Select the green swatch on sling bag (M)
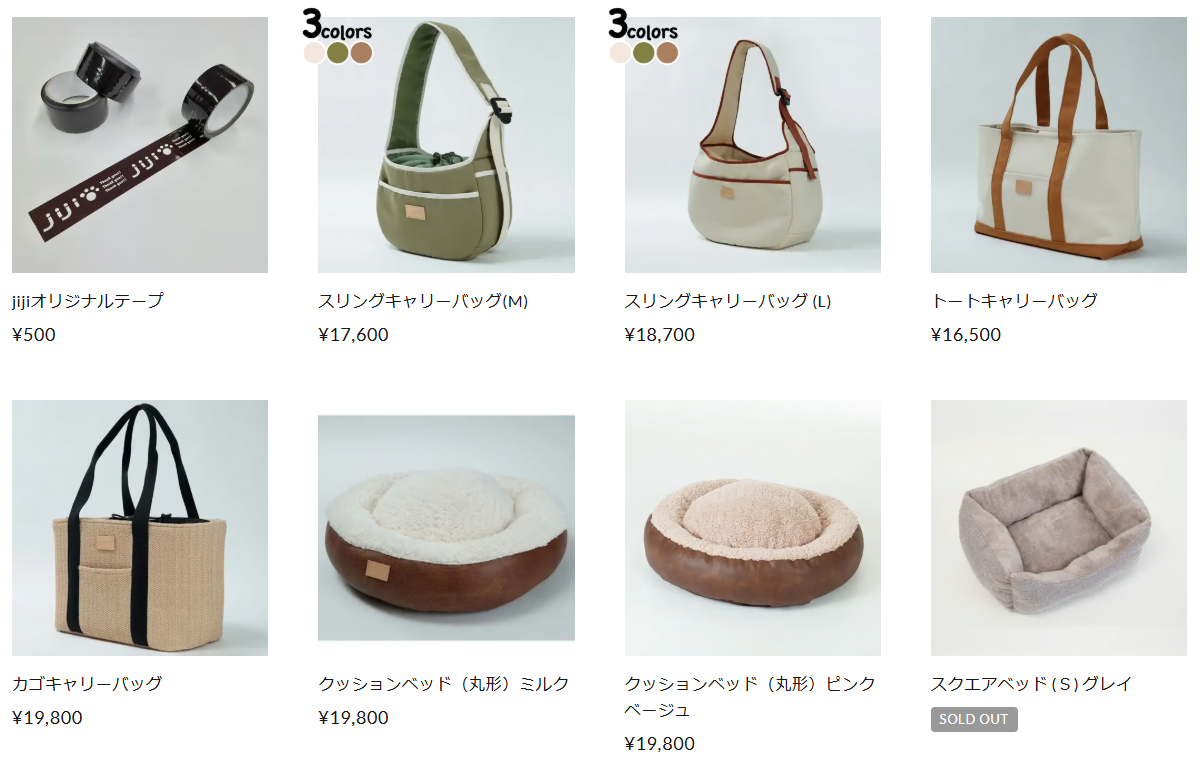 click(x=338, y=53)
